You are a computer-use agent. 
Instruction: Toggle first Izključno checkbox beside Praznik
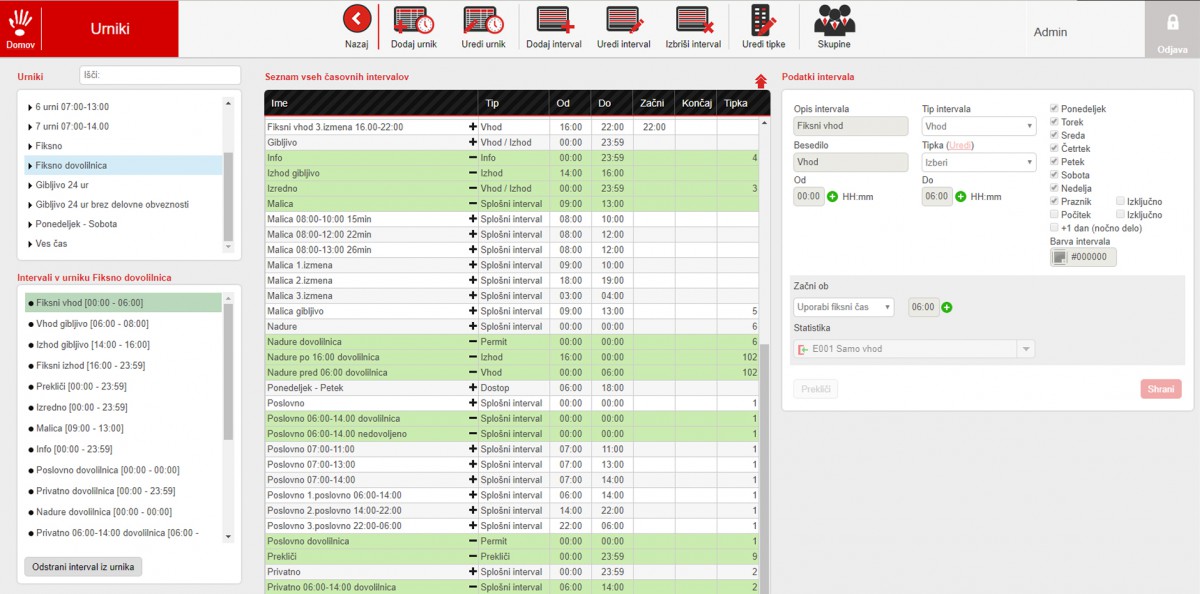pos(1120,201)
